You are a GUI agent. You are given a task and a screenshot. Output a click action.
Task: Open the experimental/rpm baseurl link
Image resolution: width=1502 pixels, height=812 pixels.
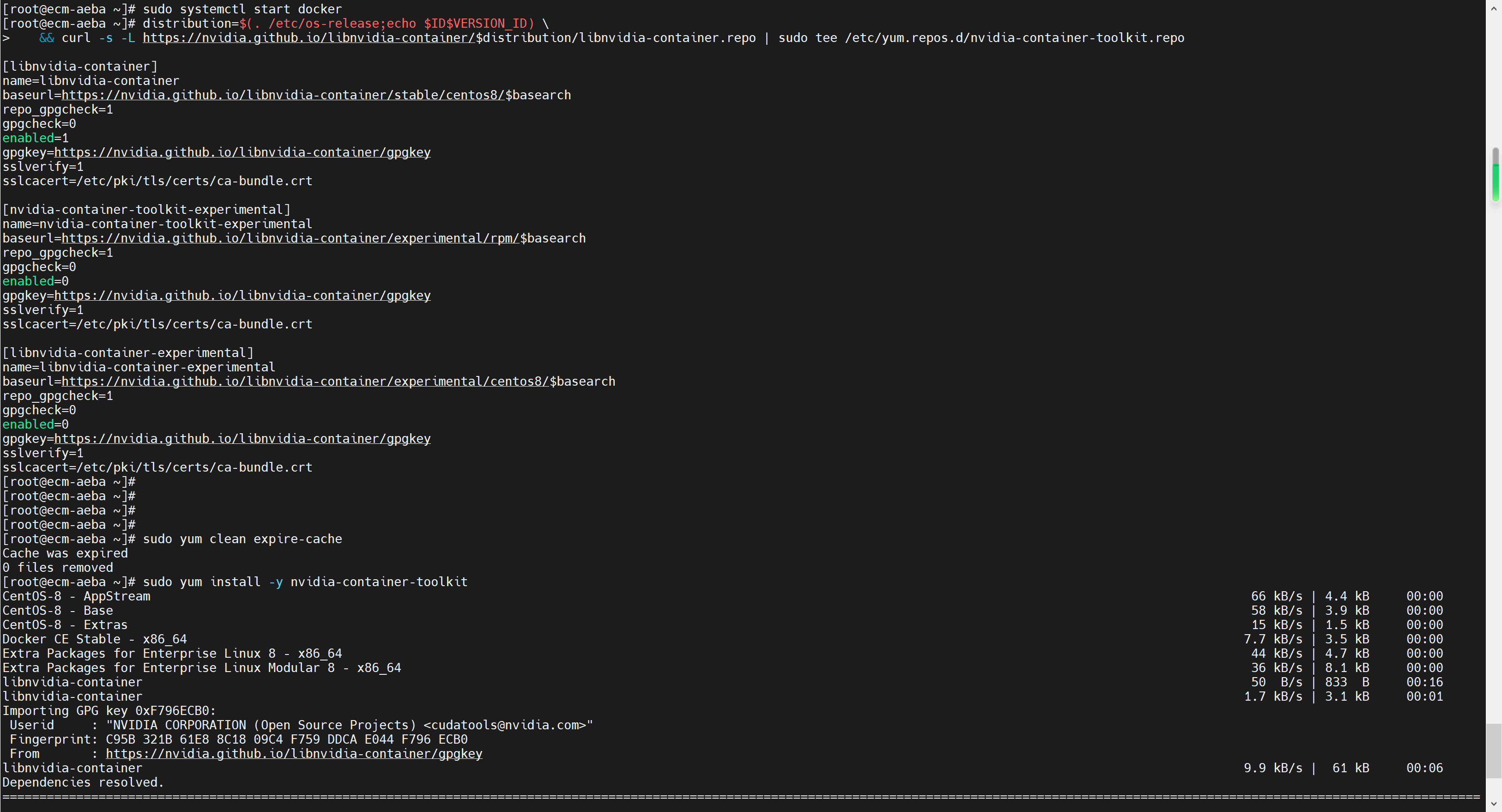[x=290, y=238]
